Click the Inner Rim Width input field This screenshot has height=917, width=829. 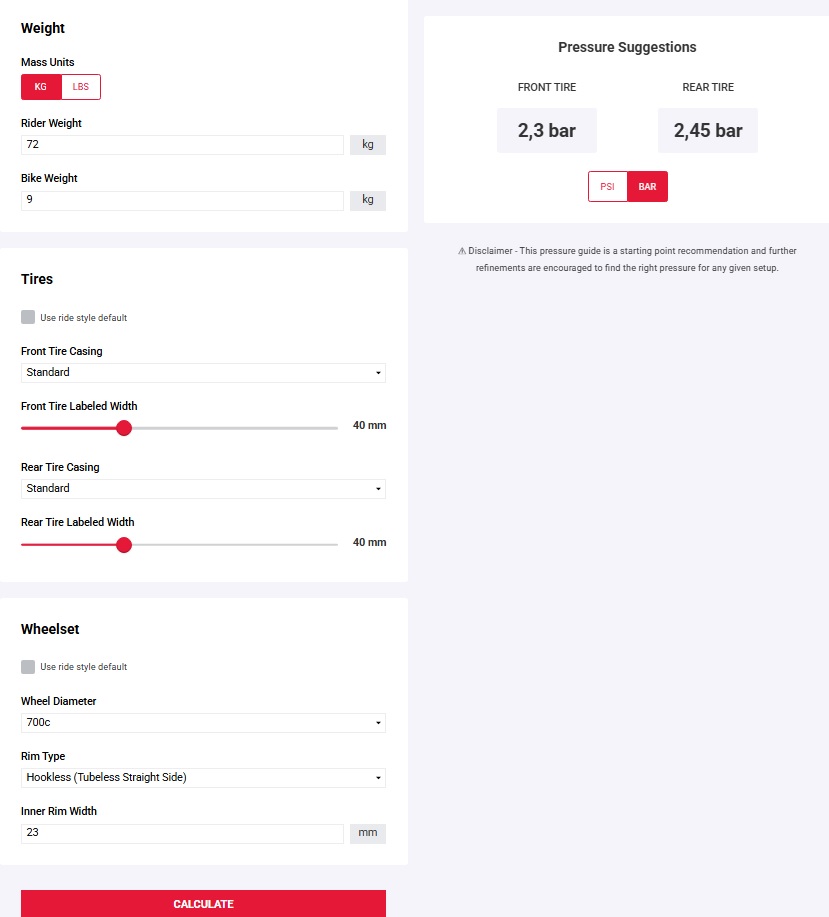click(182, 834)
